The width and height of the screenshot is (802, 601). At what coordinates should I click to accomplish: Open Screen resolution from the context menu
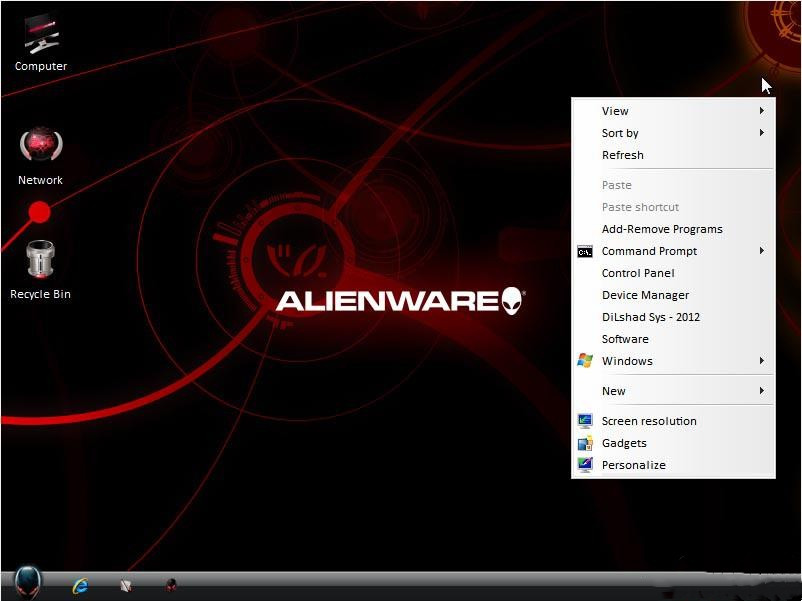pyautogui.click(x=673, y=421)
